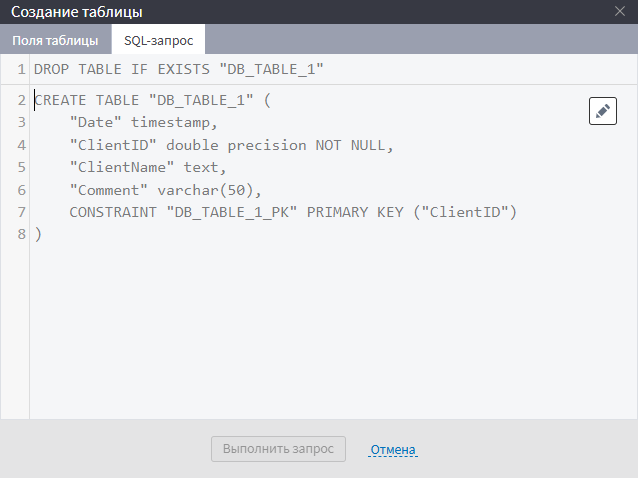Click the Создание таблицы title bar
This screenshot has width=638, height=478.
[x=300, y=12]
